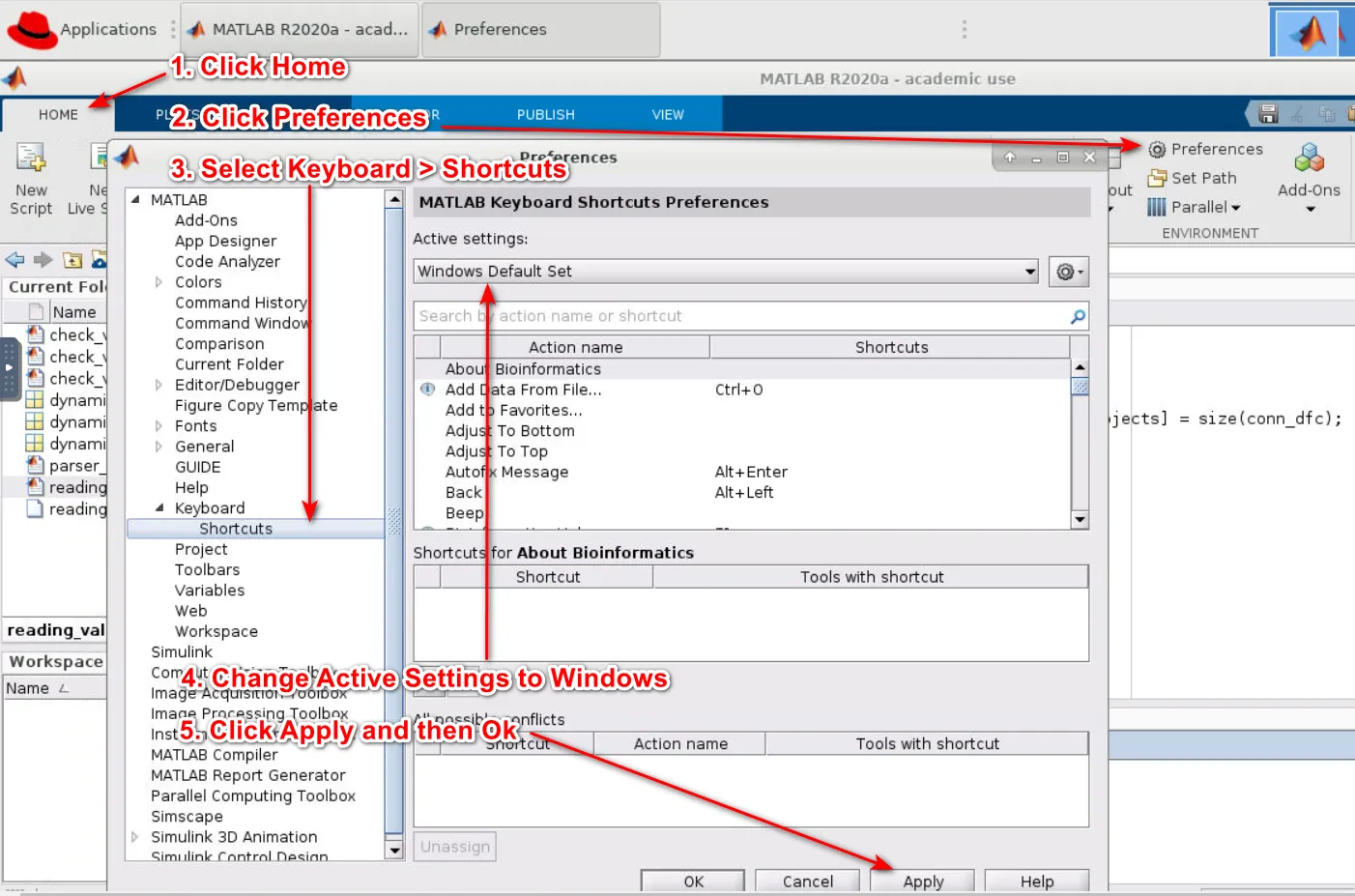Click Set Path in Environment section
Image resolution: width=1355 pixels, height=896 pixels.
[x=1193, y=178]
